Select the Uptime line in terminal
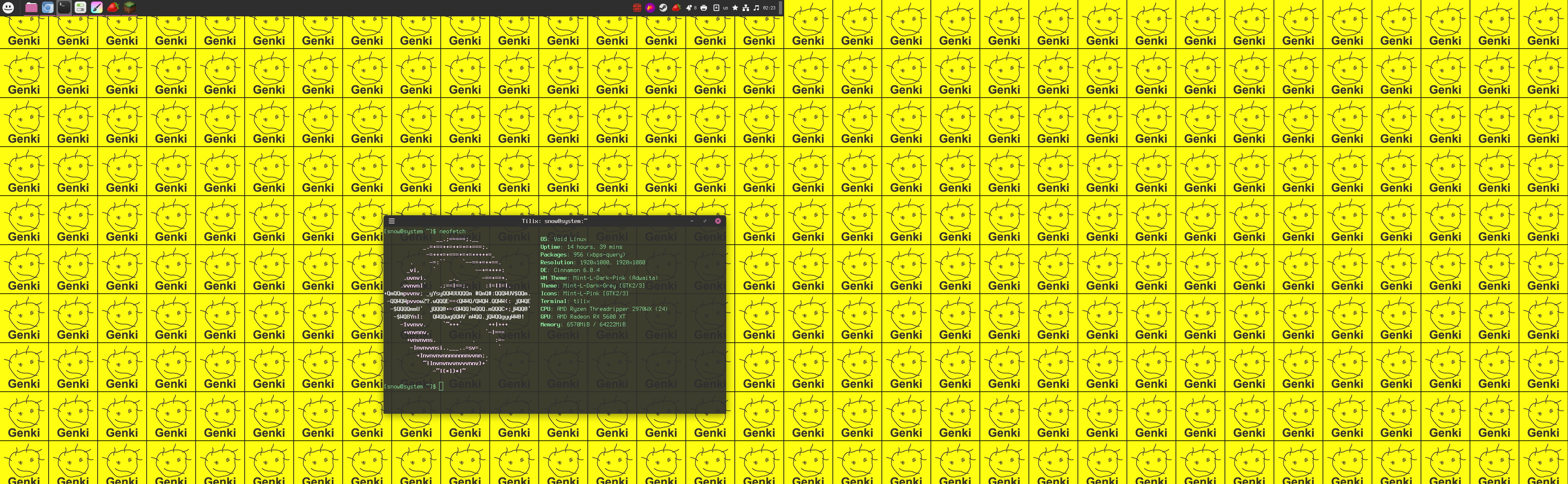This screenshot has width=1568, height=484. pos(581,247)
